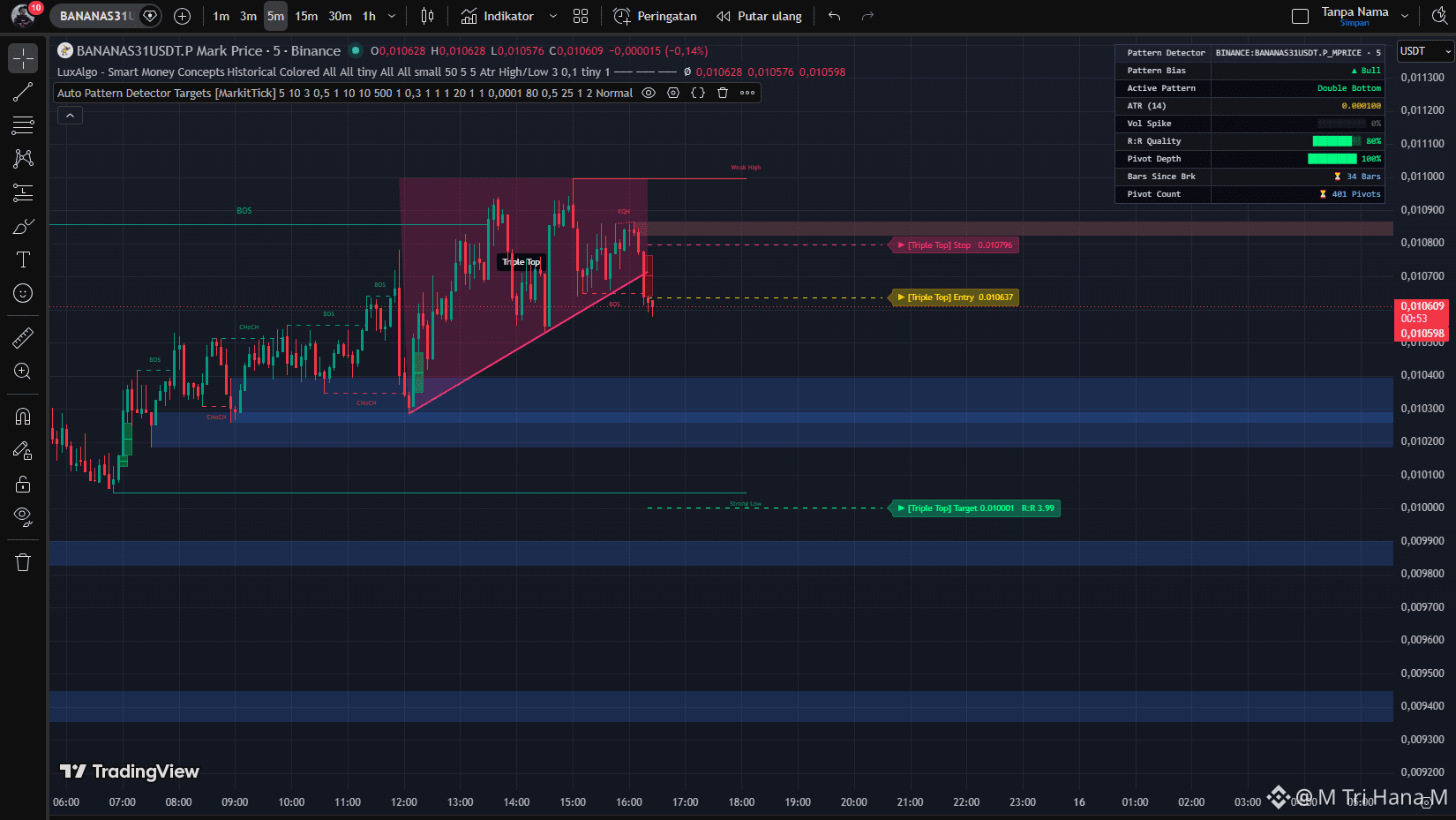Click the Triple Top pattern label
Screen dimensions: 1456x820
coord(522,262)
